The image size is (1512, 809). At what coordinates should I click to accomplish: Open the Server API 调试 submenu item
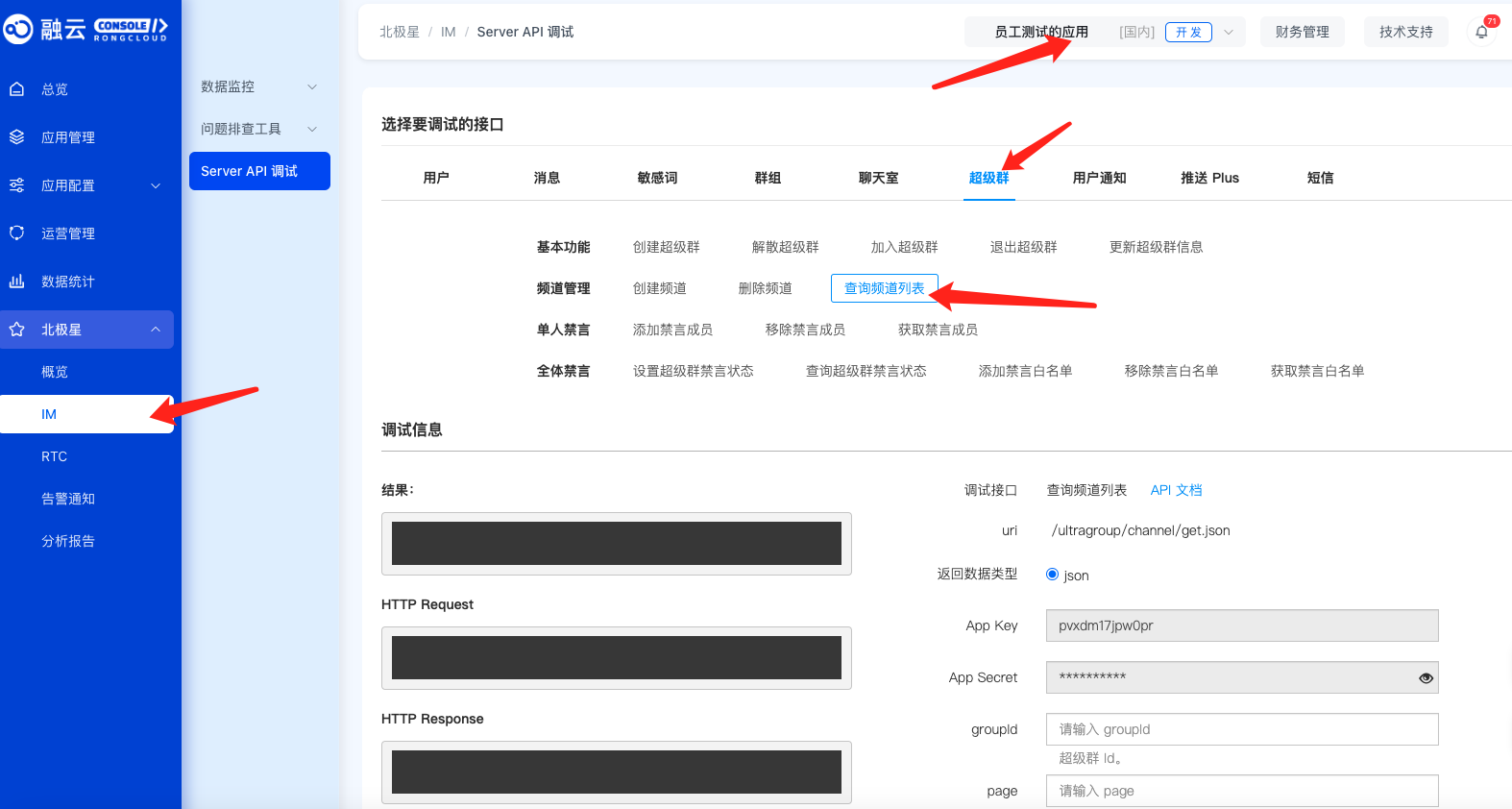point(259,171)
